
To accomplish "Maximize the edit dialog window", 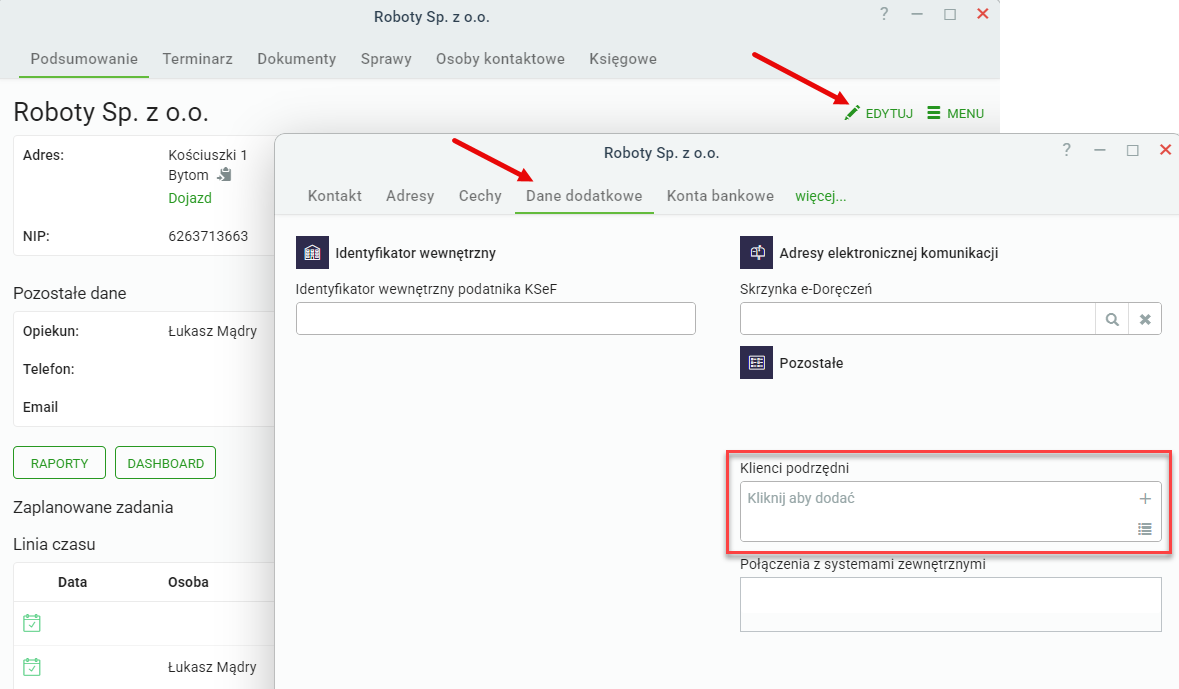I will coord(1132,150).
